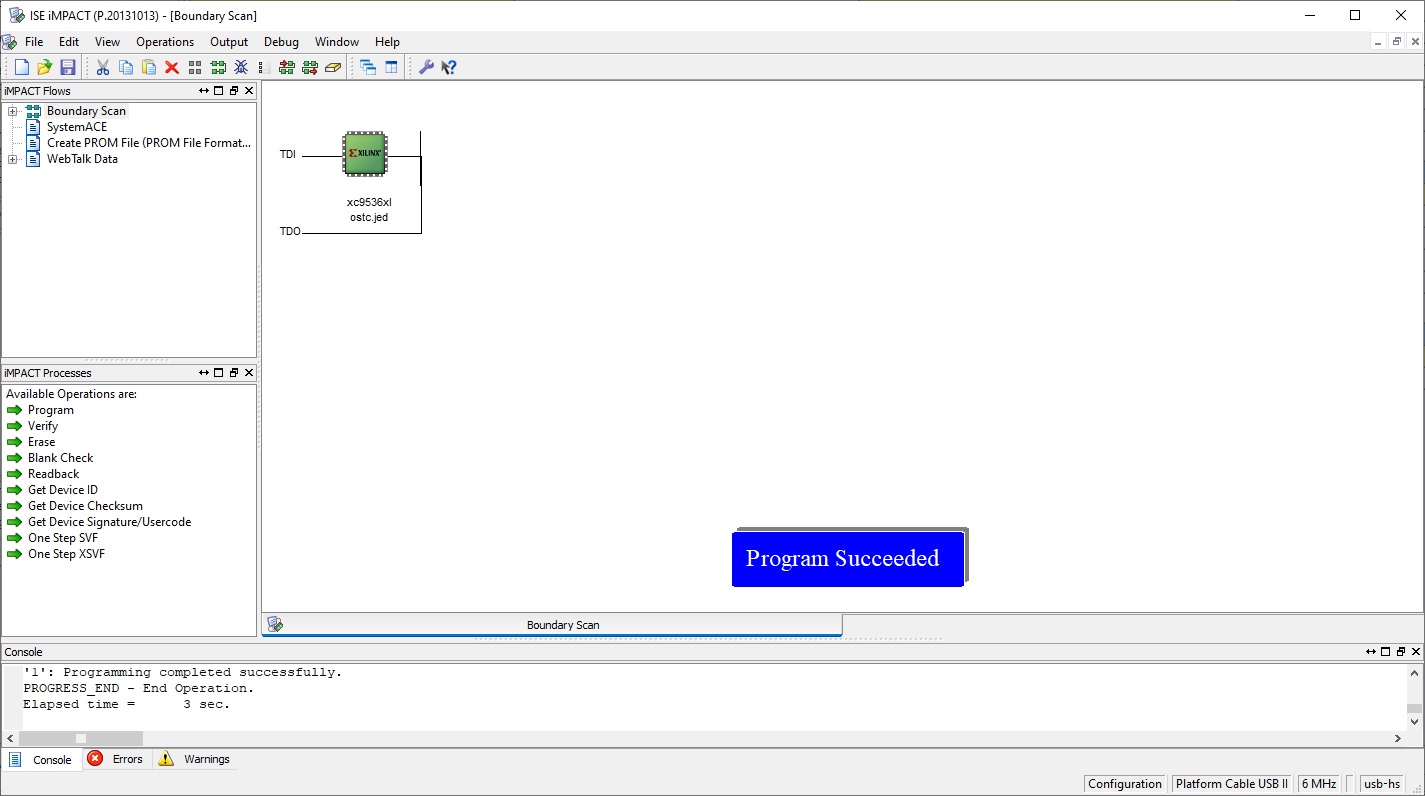Run the Readback operation
The image size is (1425, 796).
click(53, 474)
